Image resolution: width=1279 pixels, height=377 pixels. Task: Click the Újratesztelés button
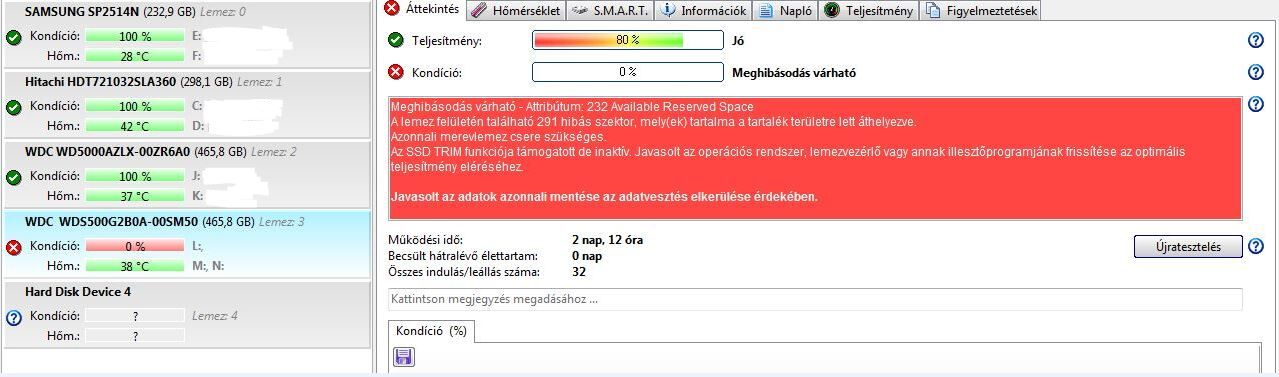click(1188, 247)
